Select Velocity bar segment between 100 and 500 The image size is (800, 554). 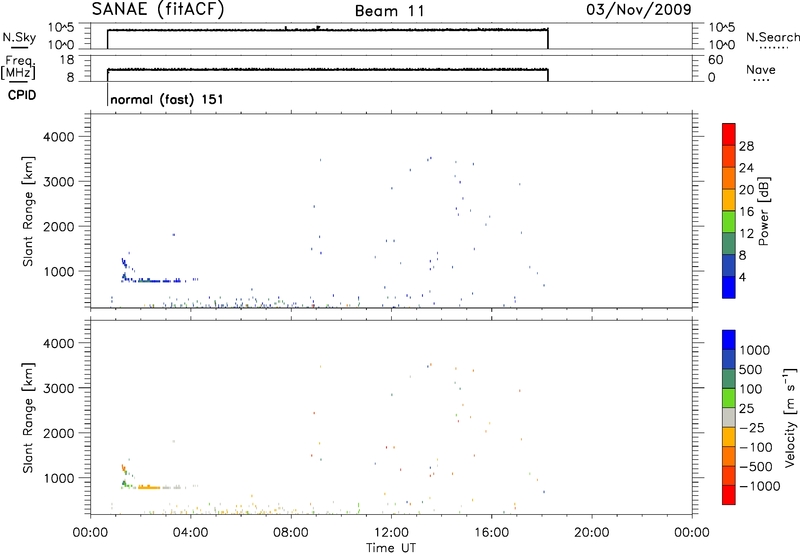tap(729, 379)
